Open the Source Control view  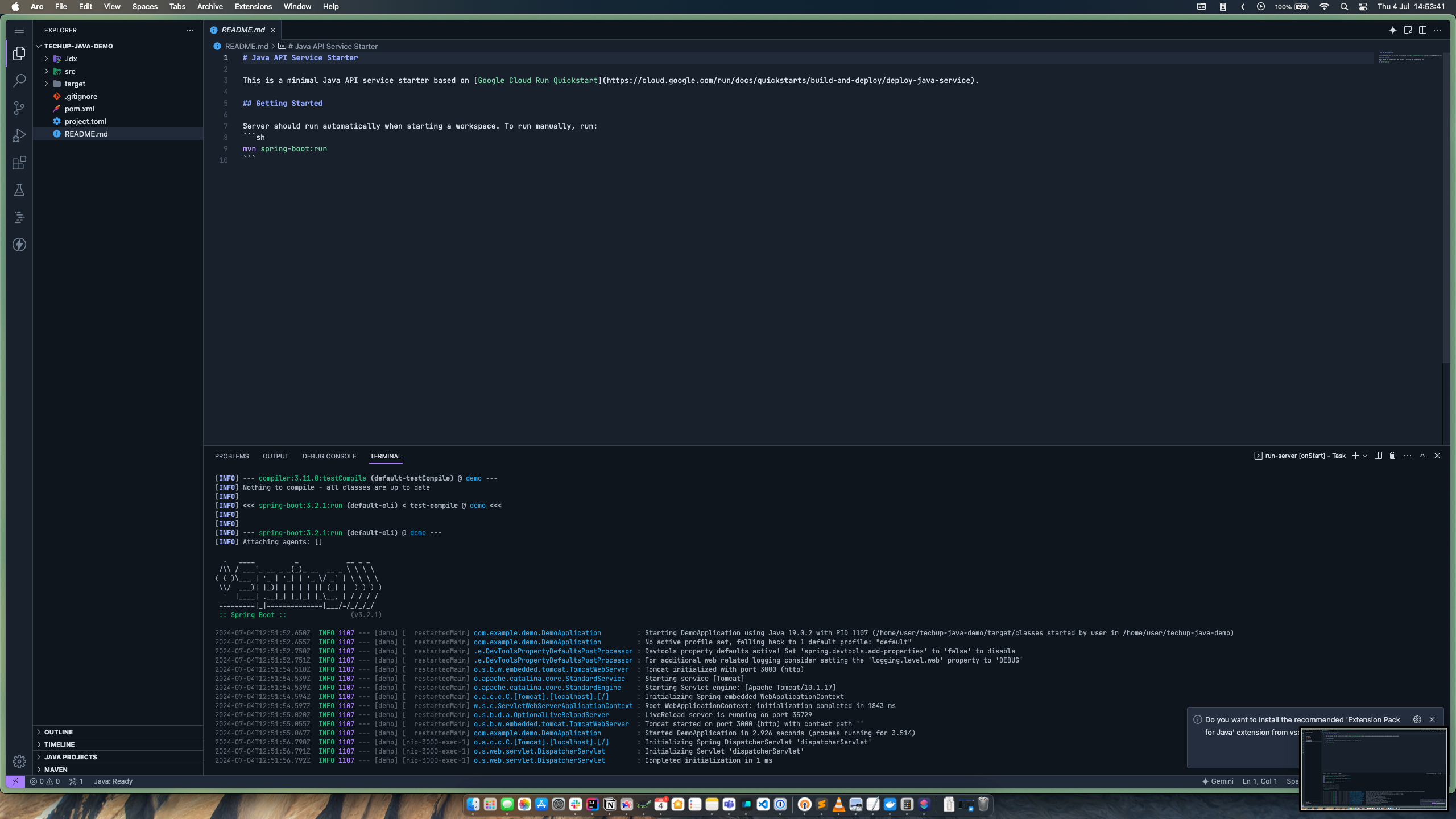pos(19,107)
